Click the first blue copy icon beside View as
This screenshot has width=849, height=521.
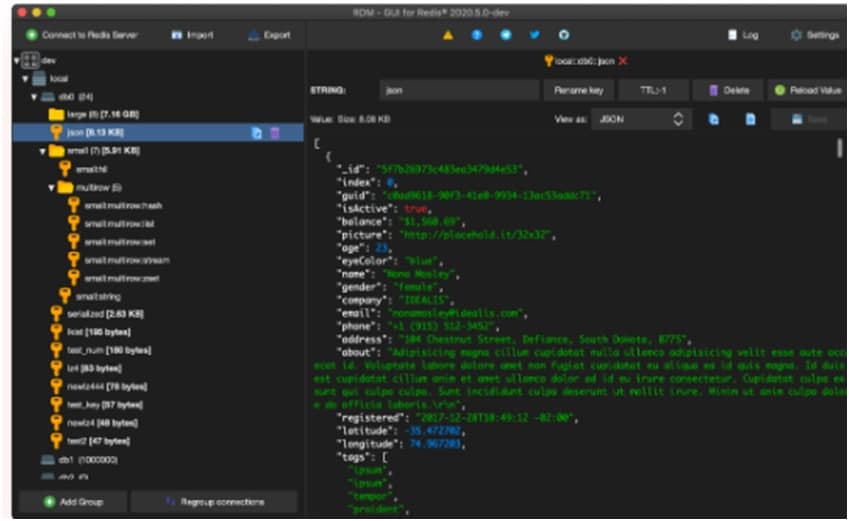point(714,118)
